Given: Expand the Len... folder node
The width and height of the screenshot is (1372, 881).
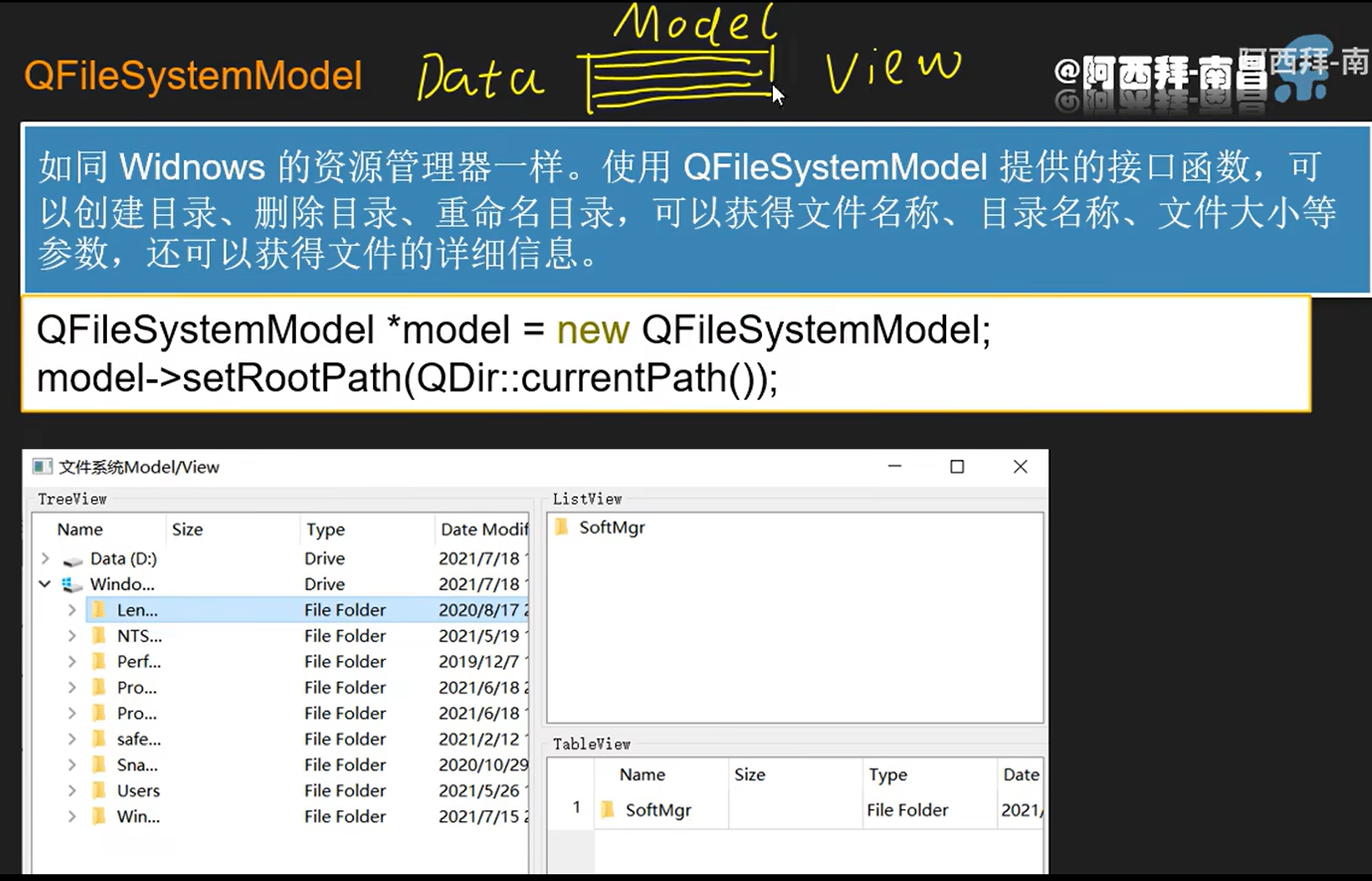Looking at the screenshot, I should tap(72, 610).
